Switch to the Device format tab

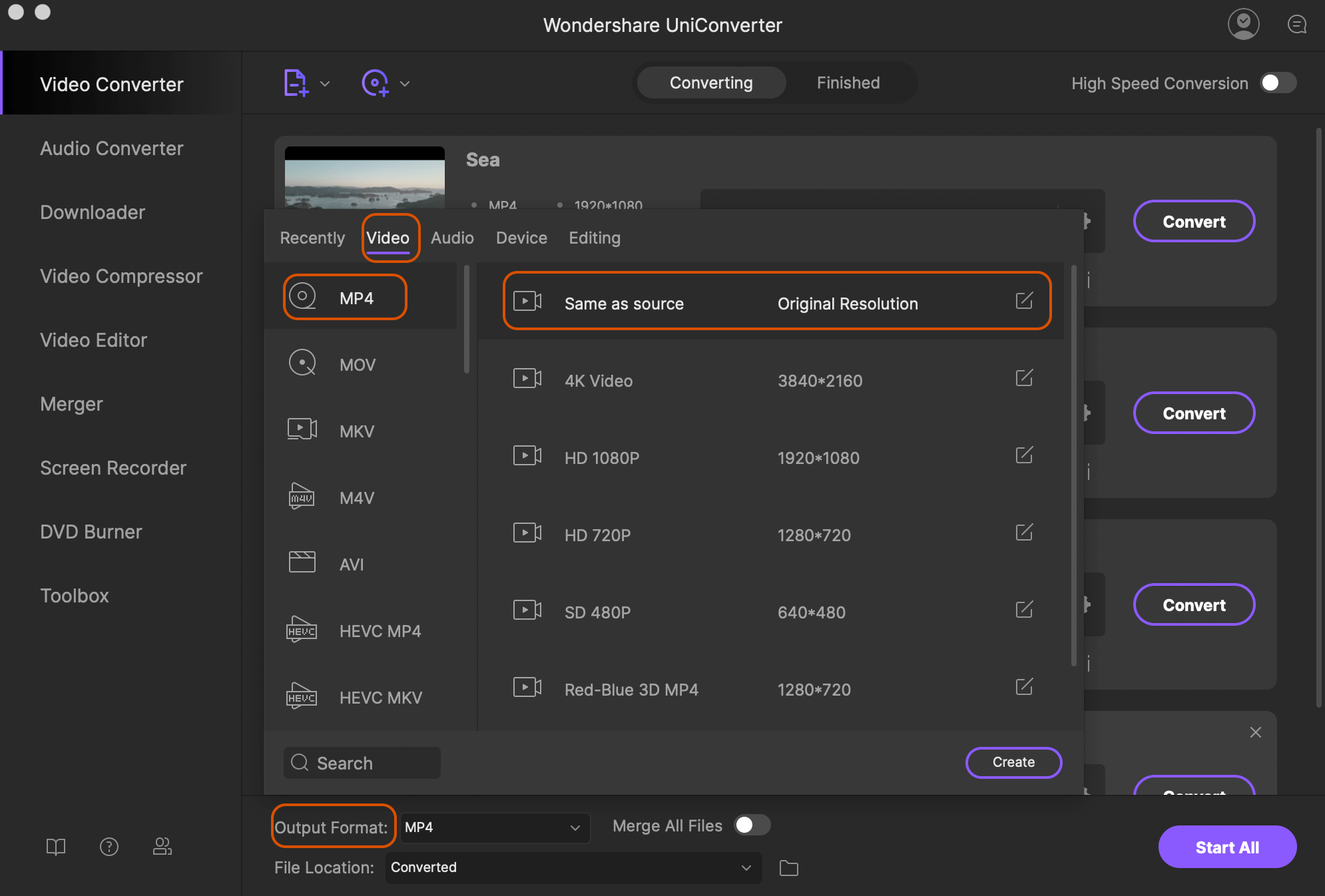pos(522,237)
